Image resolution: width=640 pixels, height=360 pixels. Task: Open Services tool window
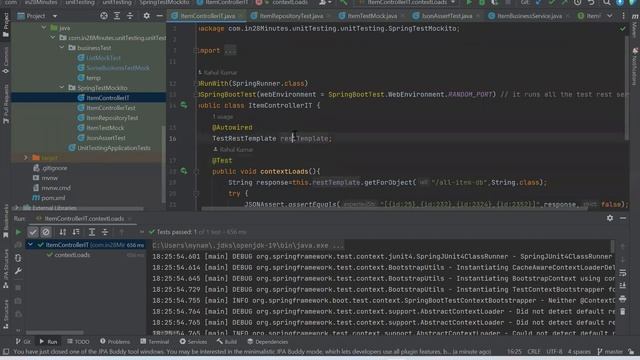tap(193, 342)
